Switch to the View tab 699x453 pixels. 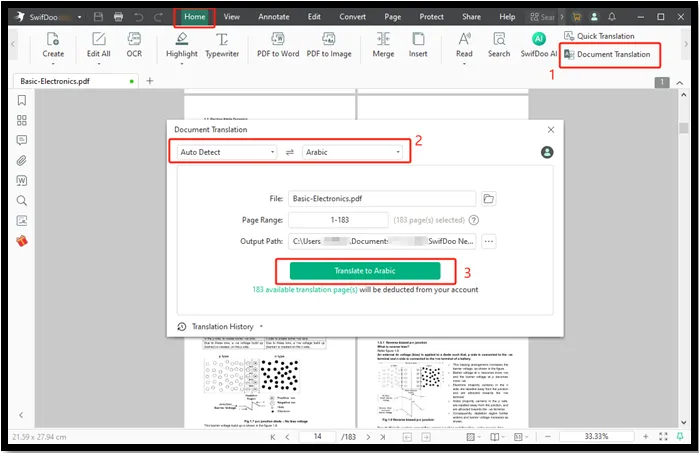(232, 17)
